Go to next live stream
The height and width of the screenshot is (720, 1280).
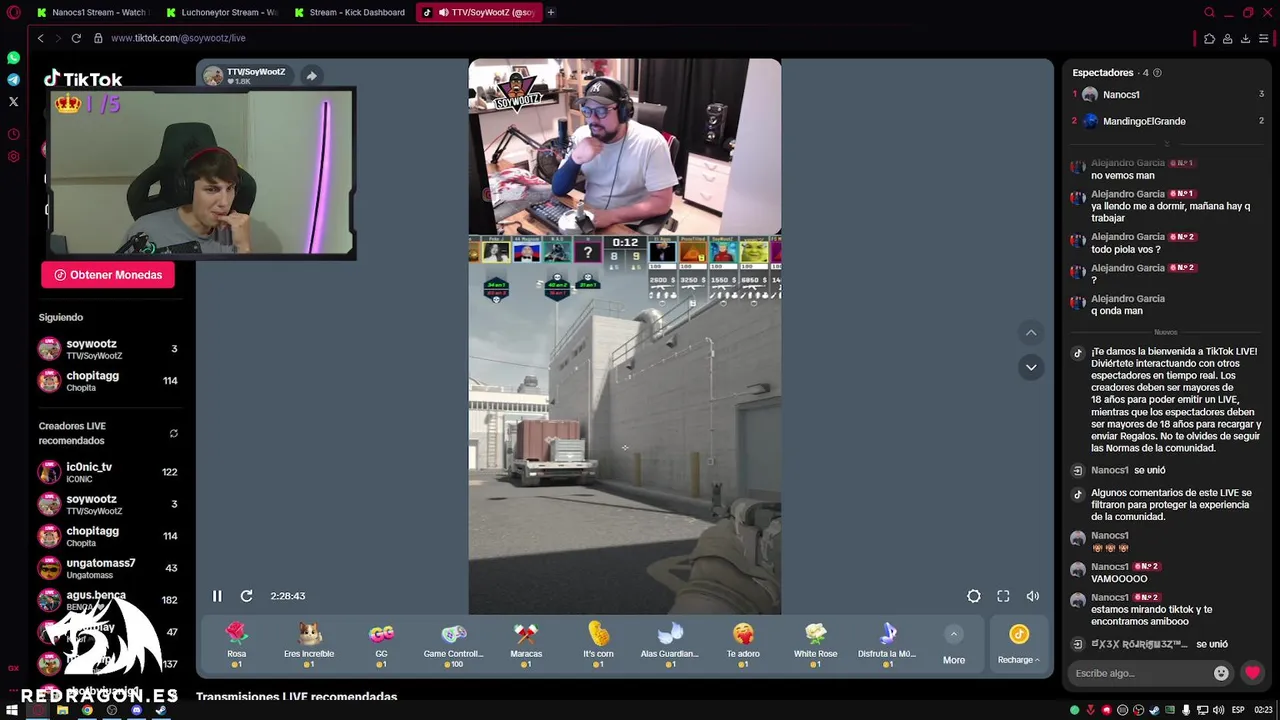coord(1031,367)
